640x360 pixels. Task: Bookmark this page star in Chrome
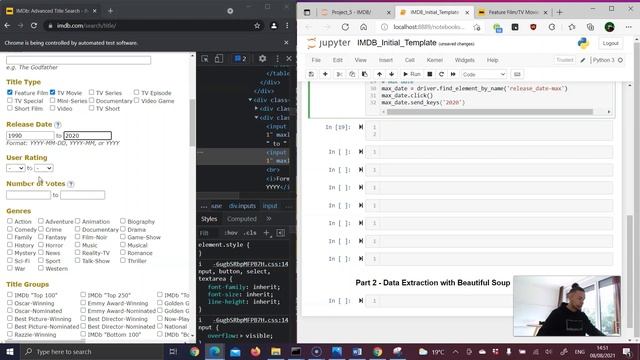(x=257, y=26)
